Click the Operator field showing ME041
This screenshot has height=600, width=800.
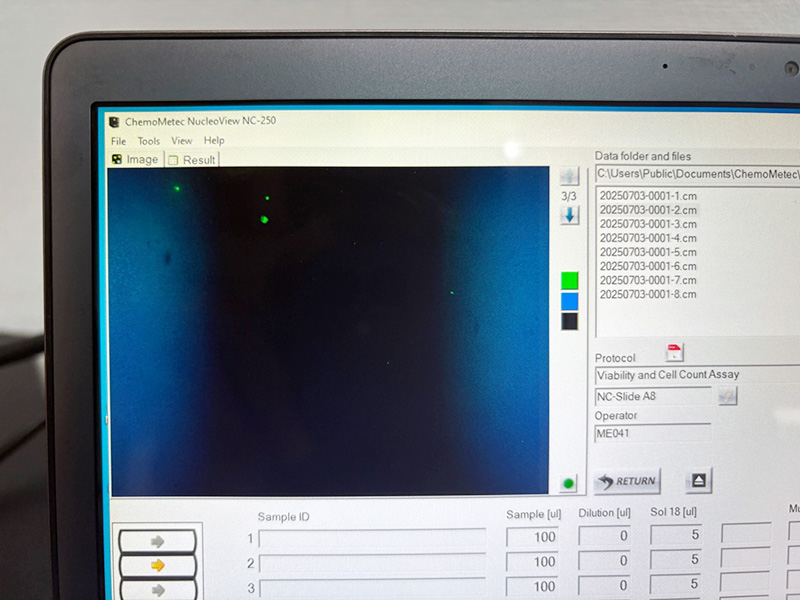point(652,434)
